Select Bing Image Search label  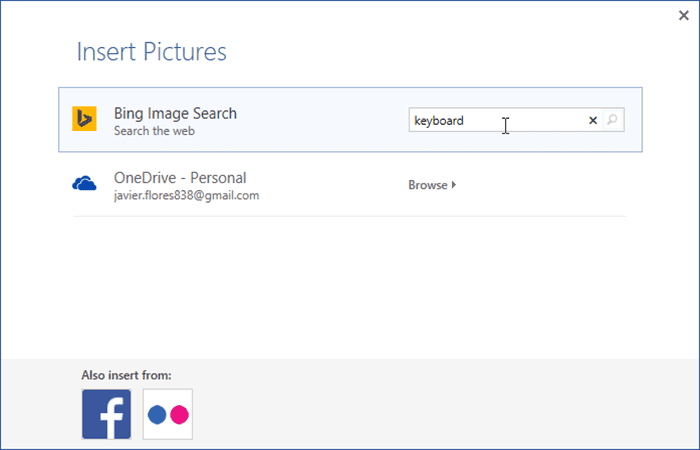(175, 113)
